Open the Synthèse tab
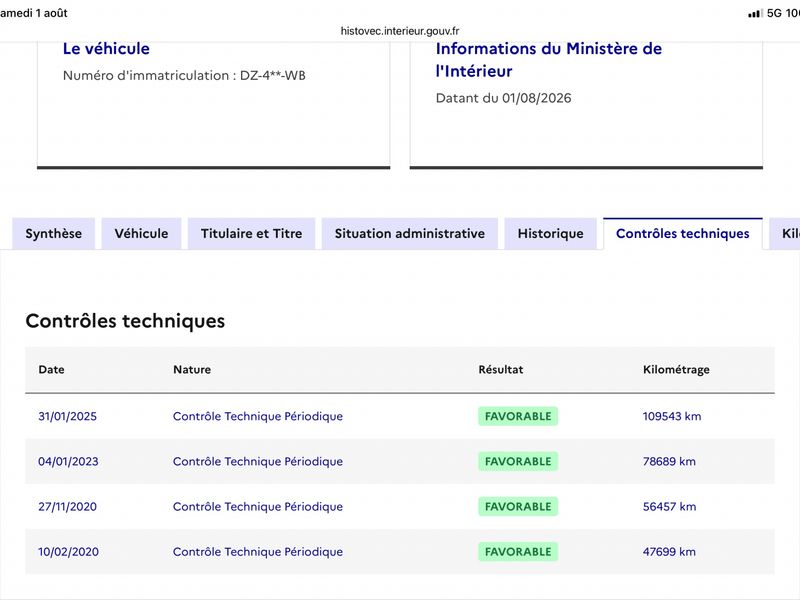800x600 pixels. click(x=54, y=234)
